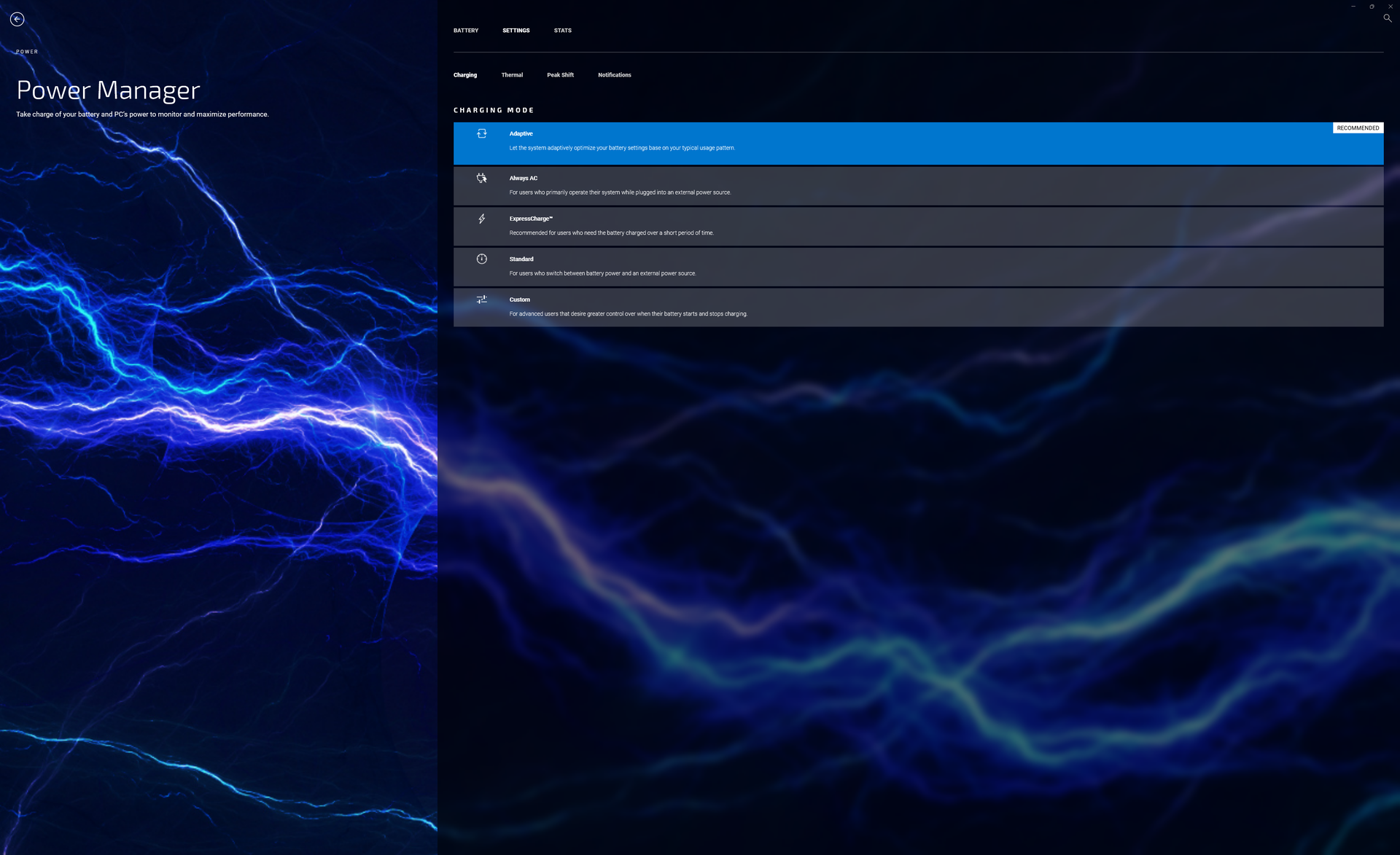
Task: Click the back arrow icon
Action: (x=17, y=20)
